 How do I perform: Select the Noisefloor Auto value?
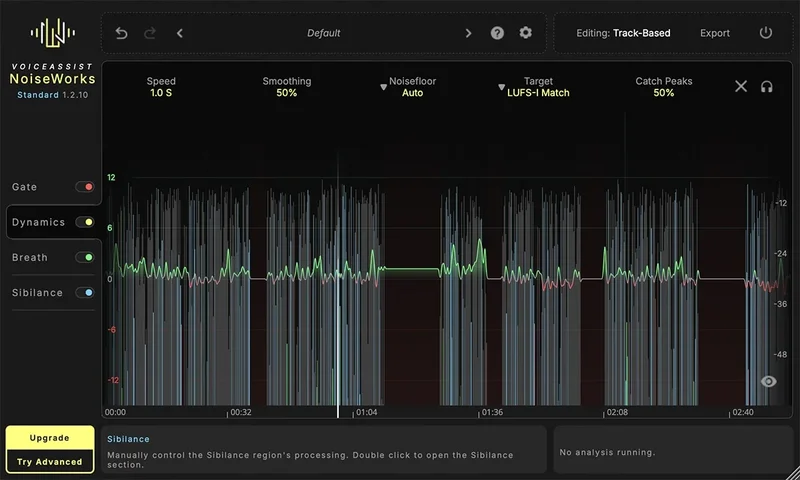pyautogui.click(x=412, y=93)
